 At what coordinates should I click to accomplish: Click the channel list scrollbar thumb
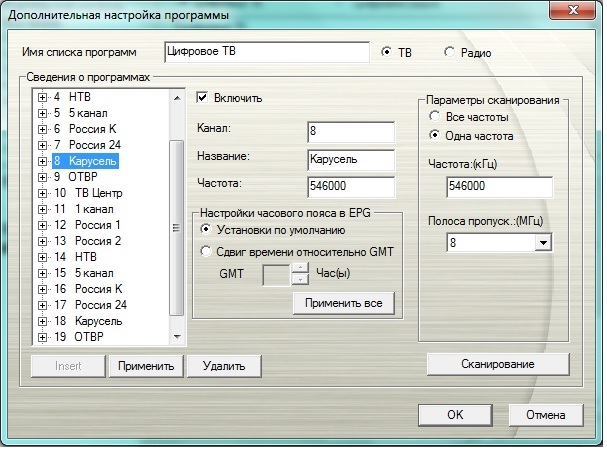click(177, 228)
